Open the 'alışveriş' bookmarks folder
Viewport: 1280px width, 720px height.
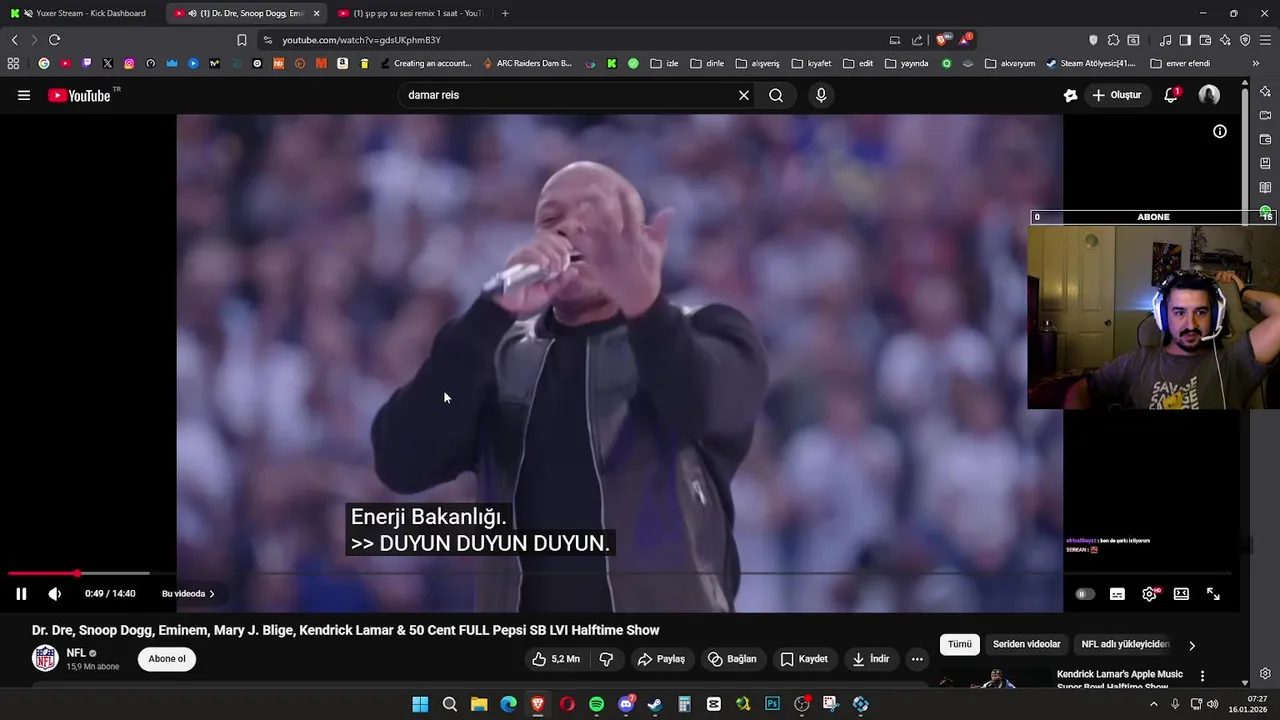[x=757, y=63]
